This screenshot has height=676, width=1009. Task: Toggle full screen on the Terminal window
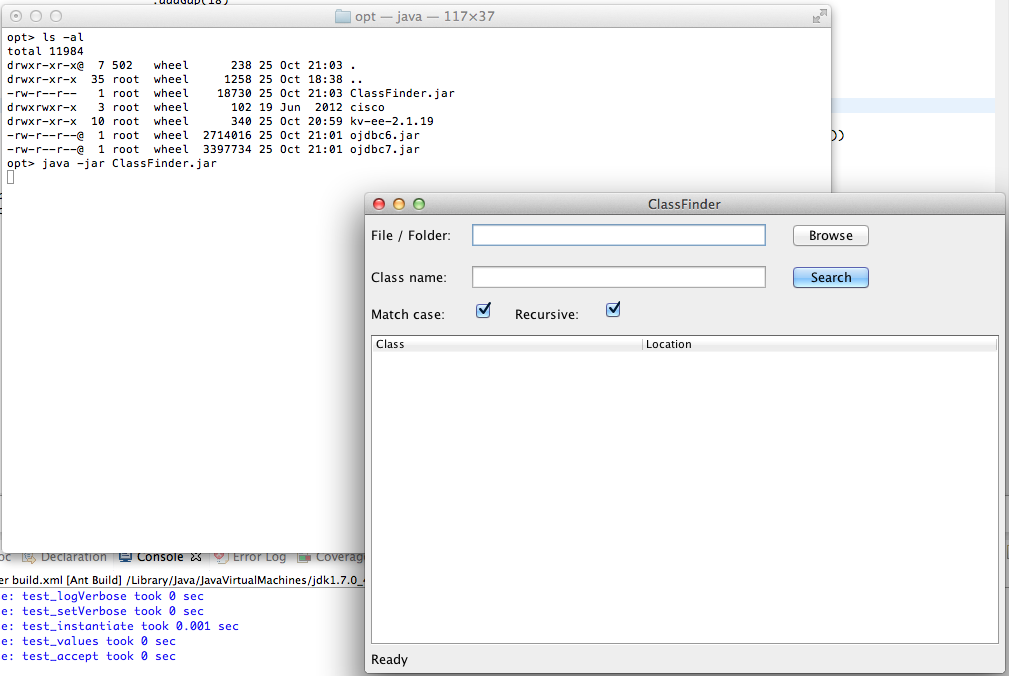tap(819, 17)
